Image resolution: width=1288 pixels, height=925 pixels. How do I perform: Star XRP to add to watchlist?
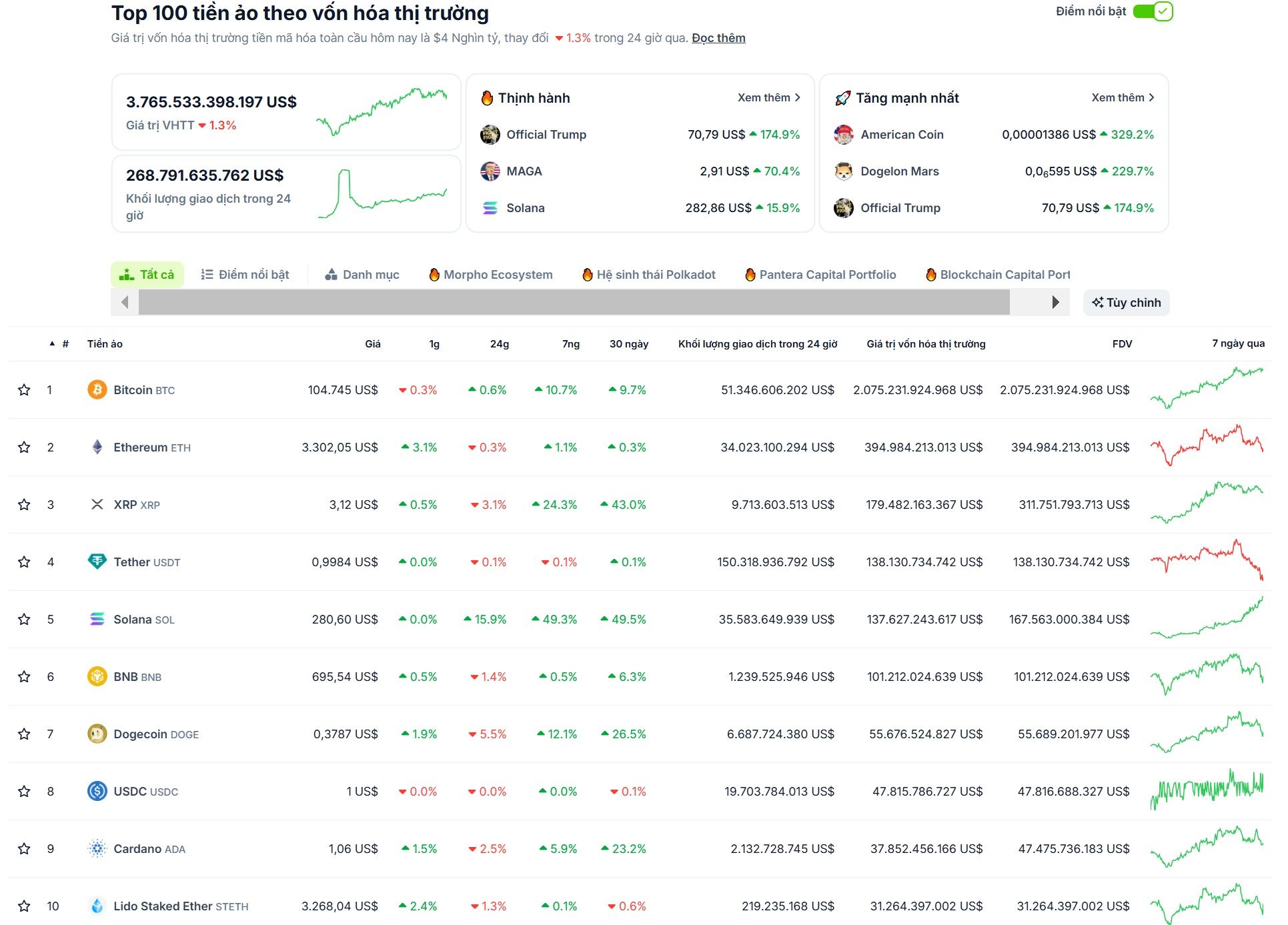(24, 505)
